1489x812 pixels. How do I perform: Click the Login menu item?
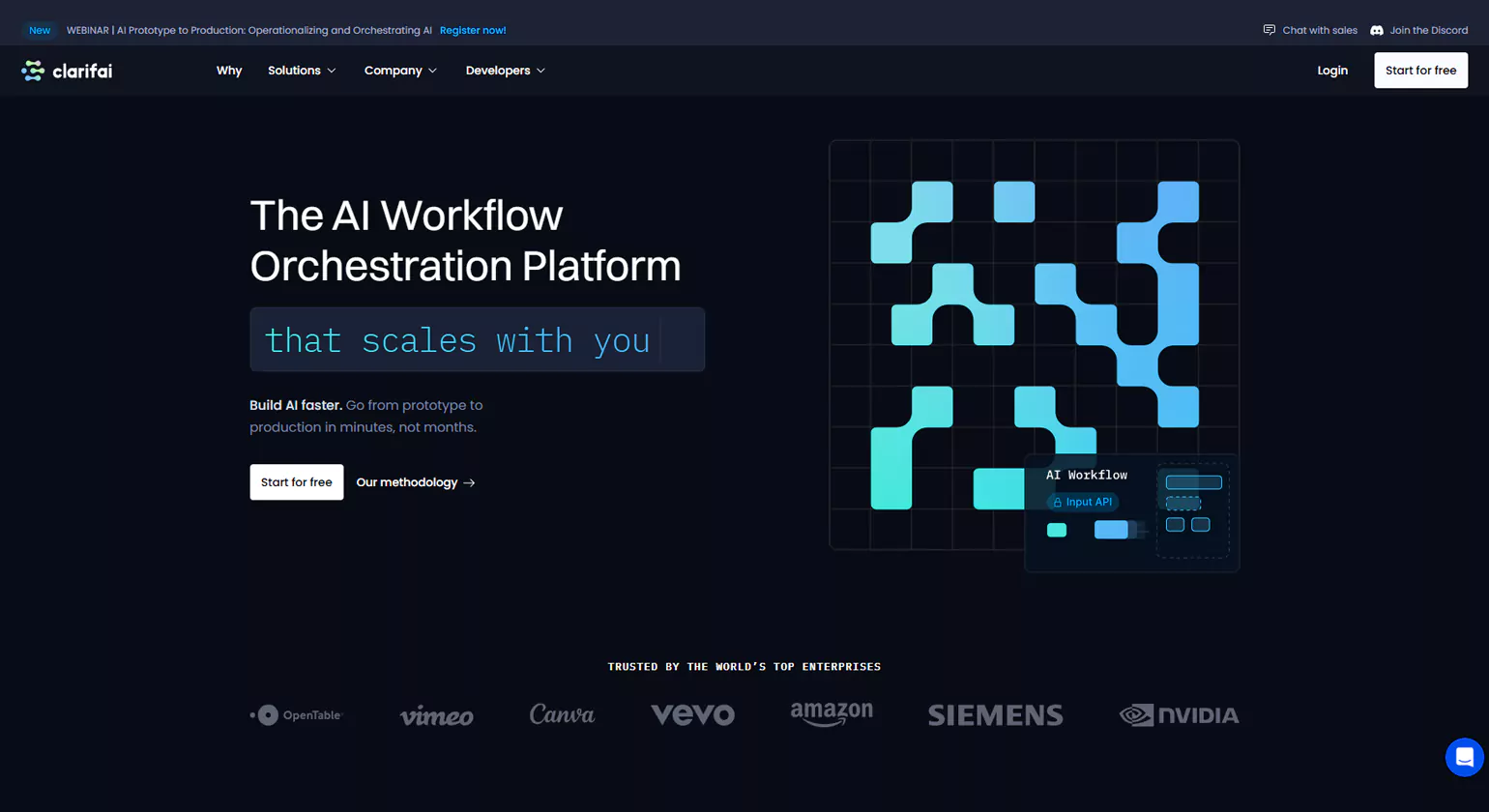click(x=1331, y=71)
